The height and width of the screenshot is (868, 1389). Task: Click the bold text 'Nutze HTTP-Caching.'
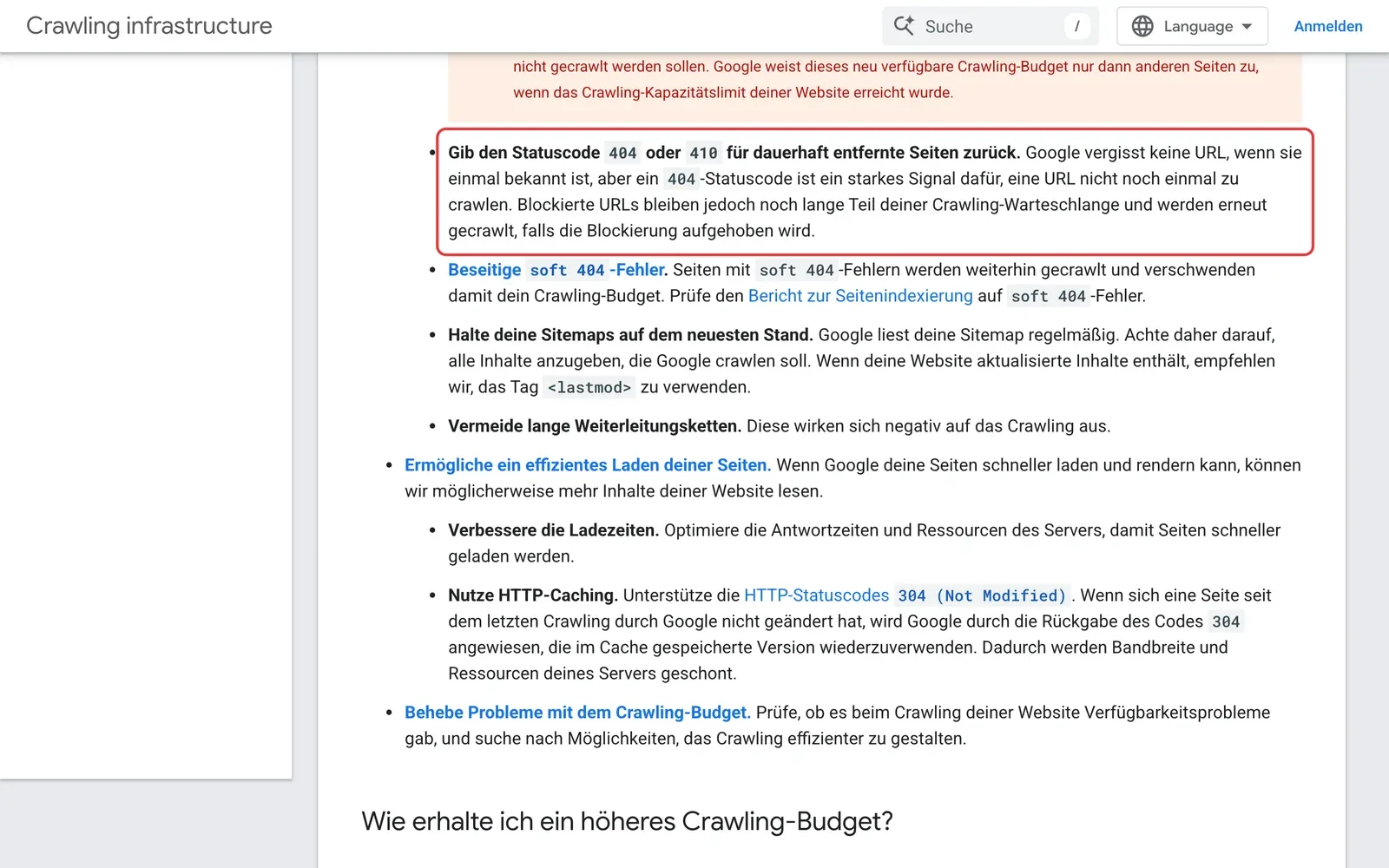pos(533,595)
